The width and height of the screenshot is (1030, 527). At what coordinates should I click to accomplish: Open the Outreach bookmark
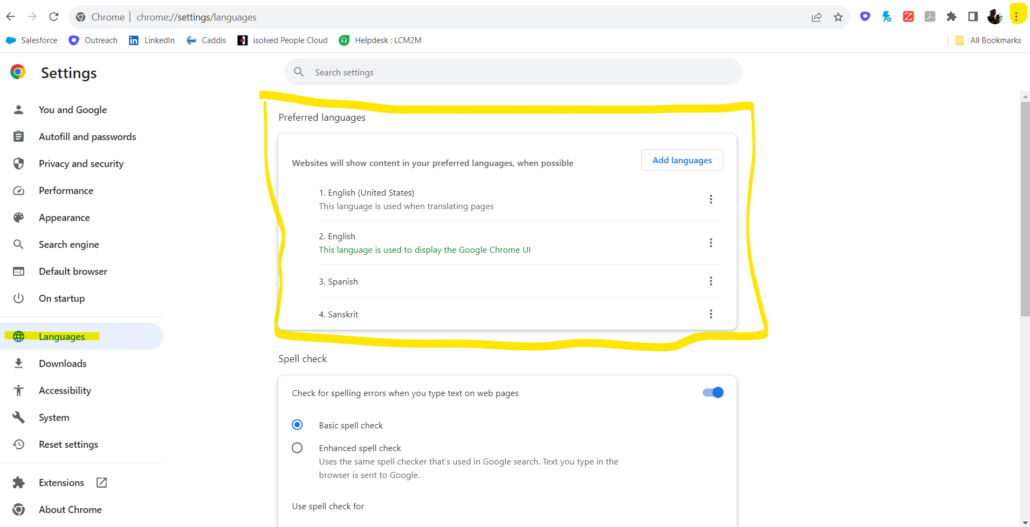pyautogui.click(x=93, y=40)
